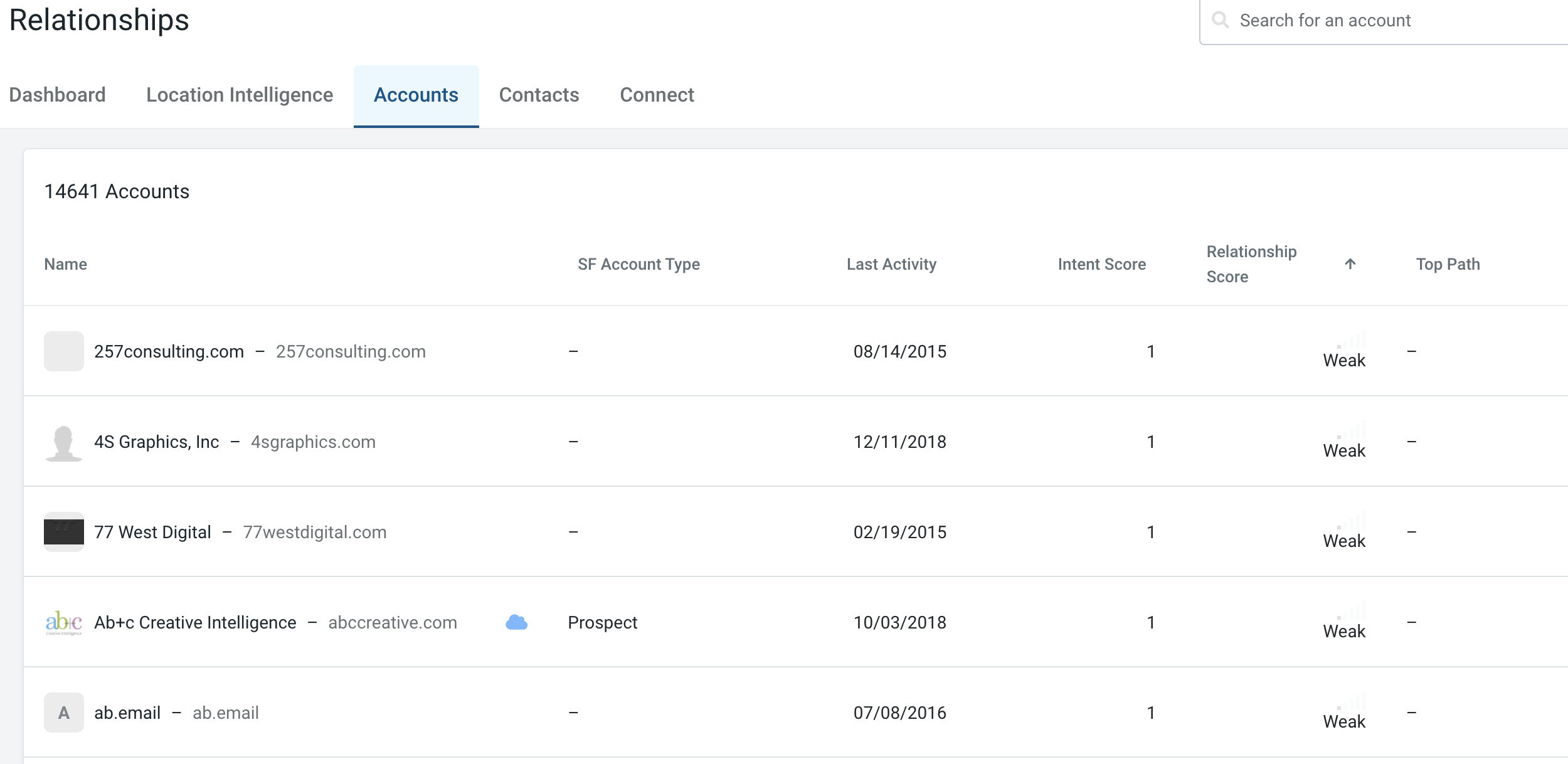Sort by the Relationship Score column header

click(1251, 264)
